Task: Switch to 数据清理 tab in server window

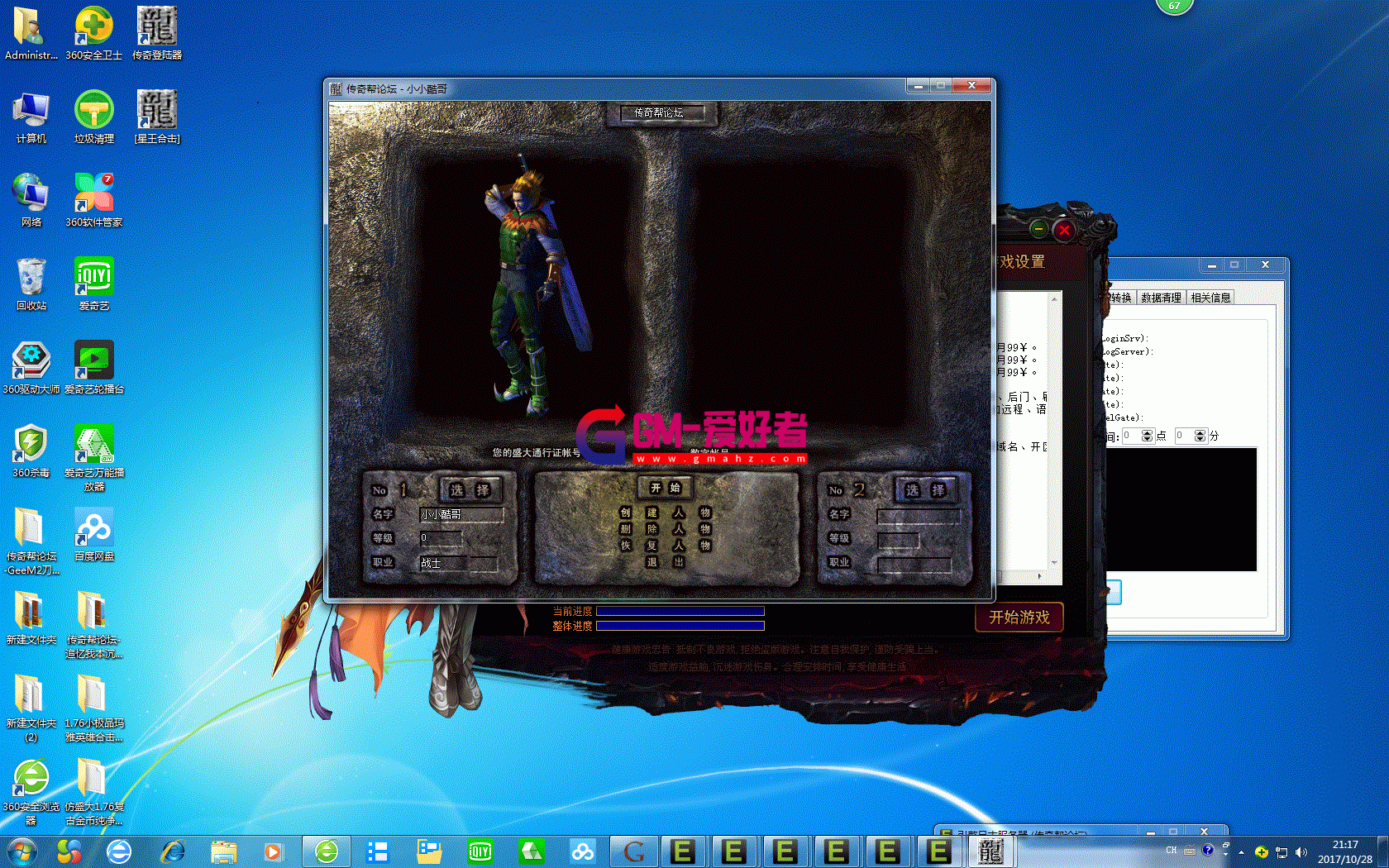Action: 1161,298
